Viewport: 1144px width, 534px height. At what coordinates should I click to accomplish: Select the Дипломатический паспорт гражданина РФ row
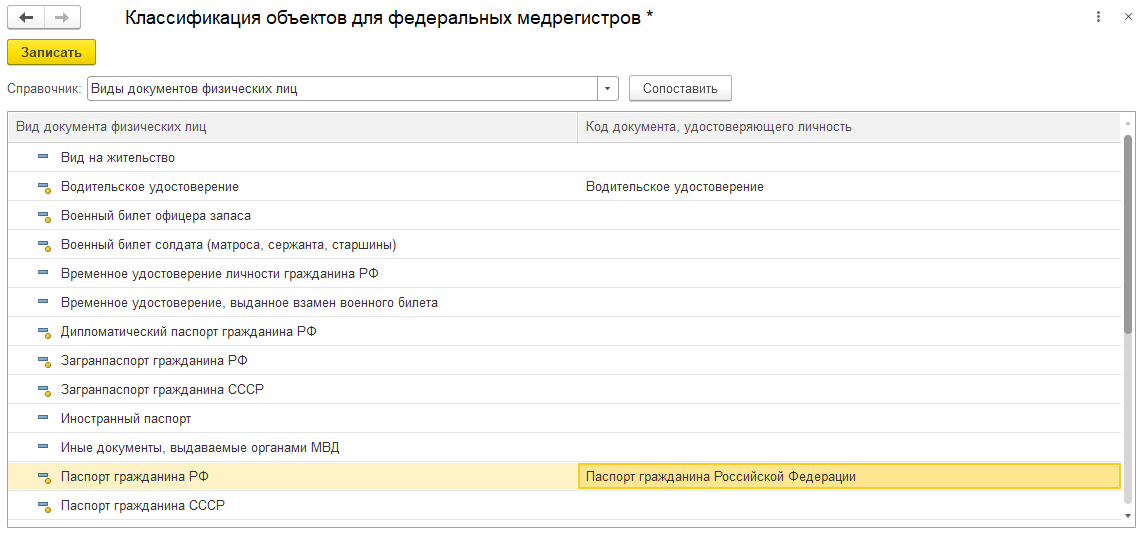[189, 332]
